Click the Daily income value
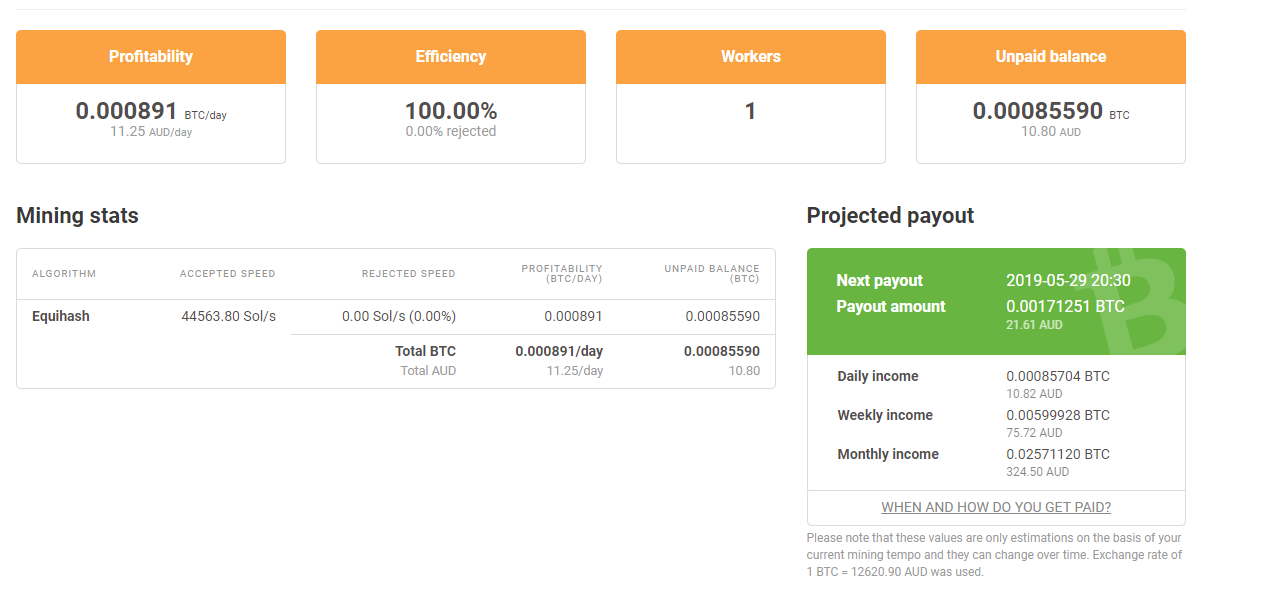This screenshot has width=1263, height=592. 1058,377
